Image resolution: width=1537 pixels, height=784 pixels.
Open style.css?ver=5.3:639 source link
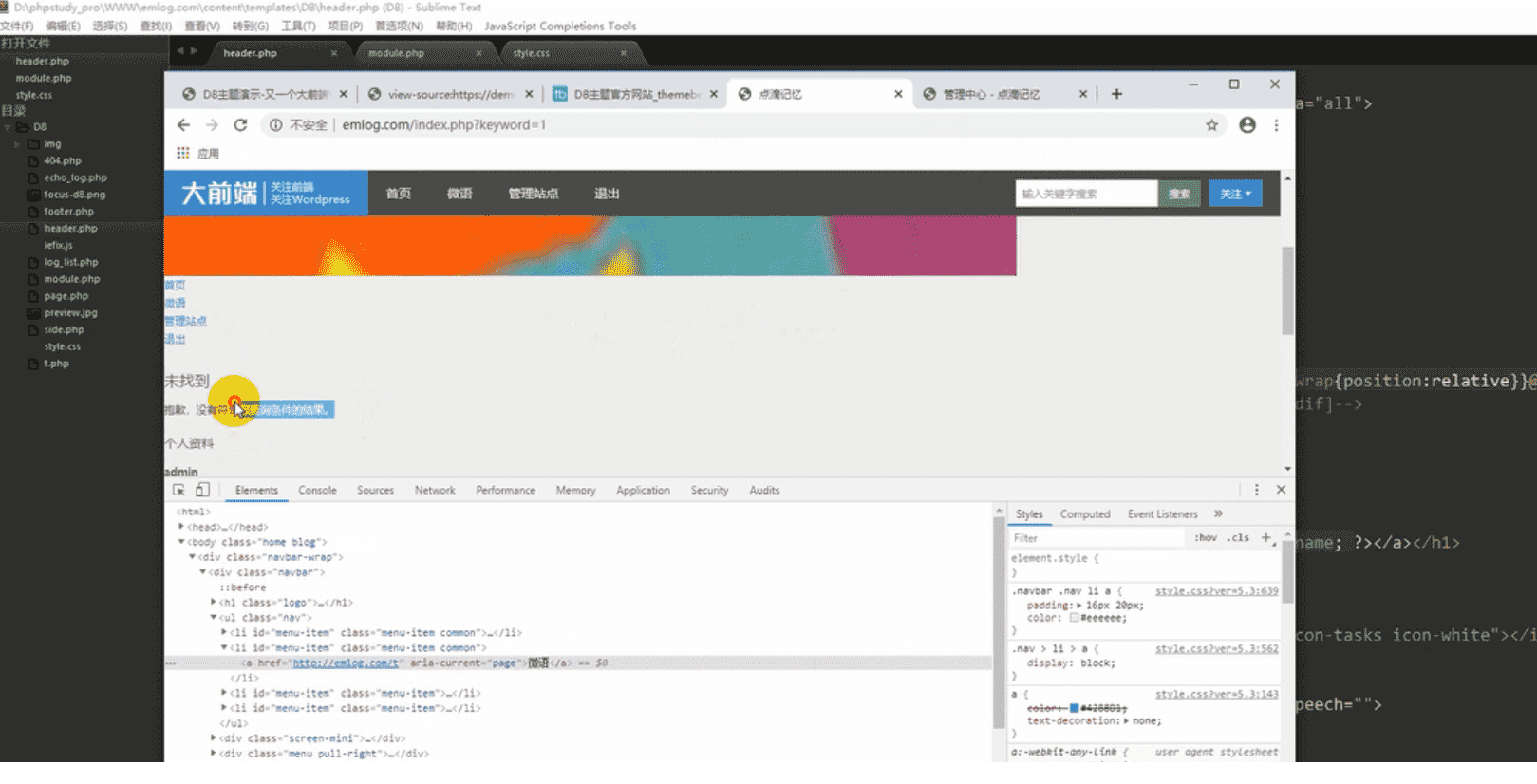click(x=1216, y=590)
